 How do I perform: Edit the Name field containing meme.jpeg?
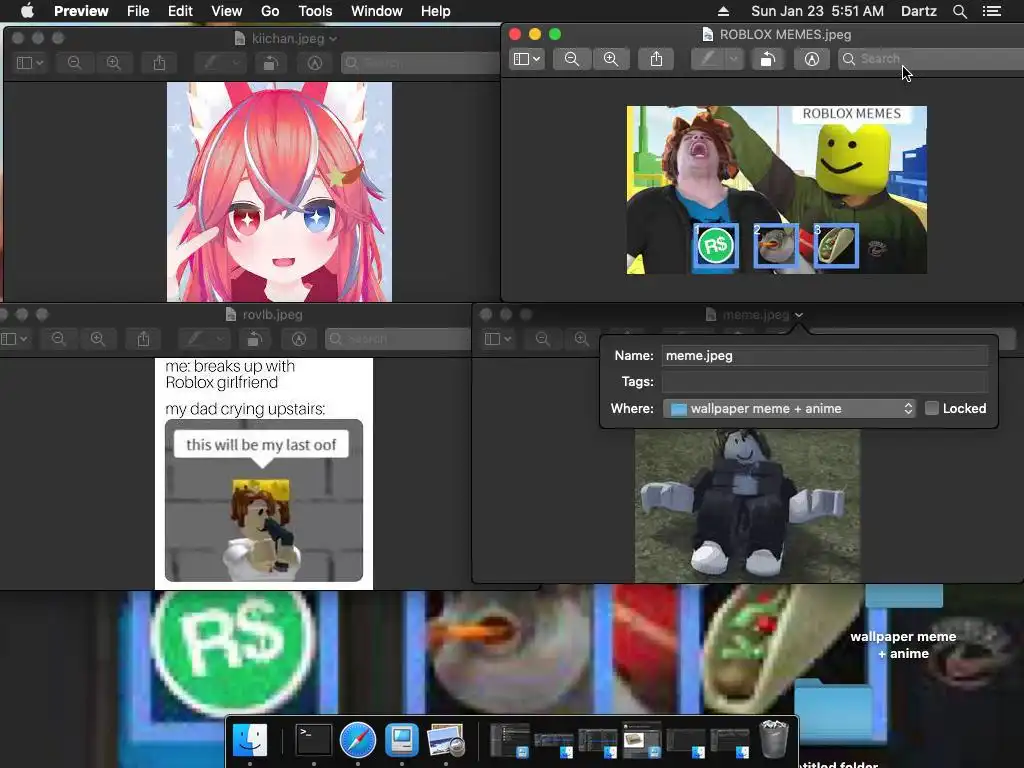tap(825, 356)
